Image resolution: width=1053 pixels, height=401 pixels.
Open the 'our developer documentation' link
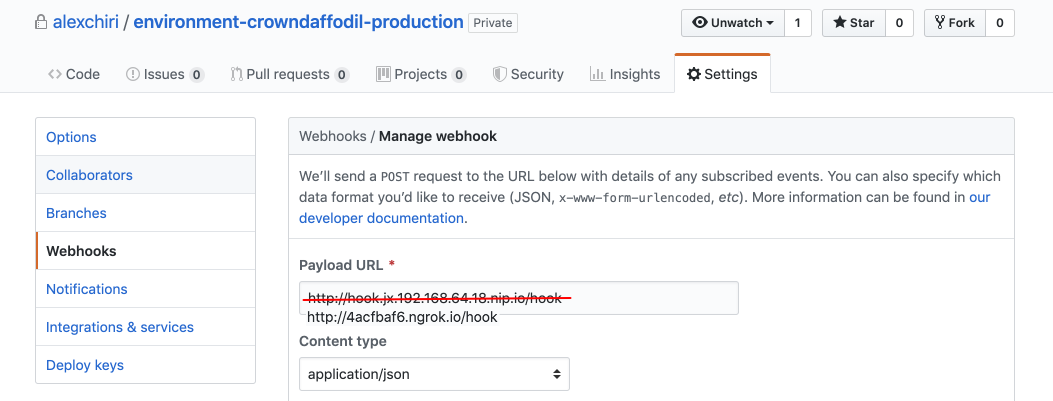[x=381, y=218]
